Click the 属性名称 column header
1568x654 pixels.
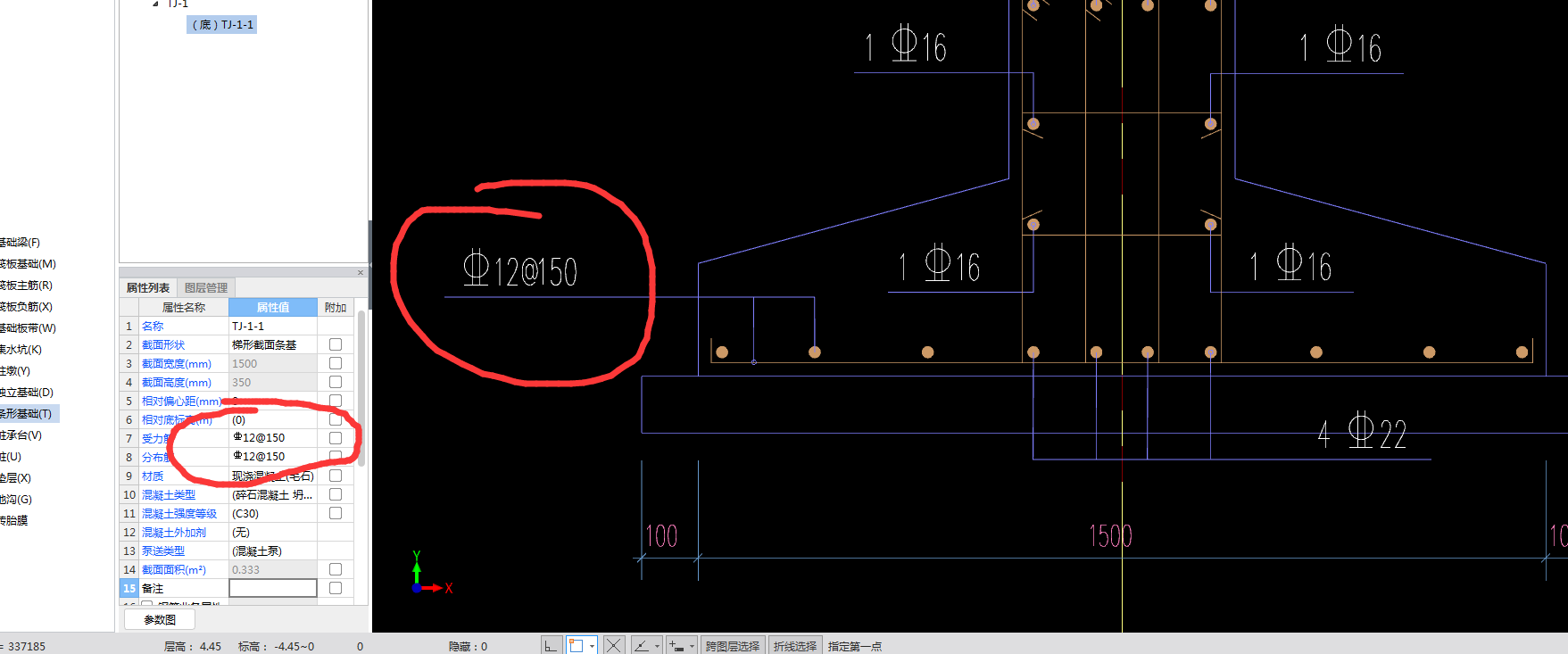point(184,307)
